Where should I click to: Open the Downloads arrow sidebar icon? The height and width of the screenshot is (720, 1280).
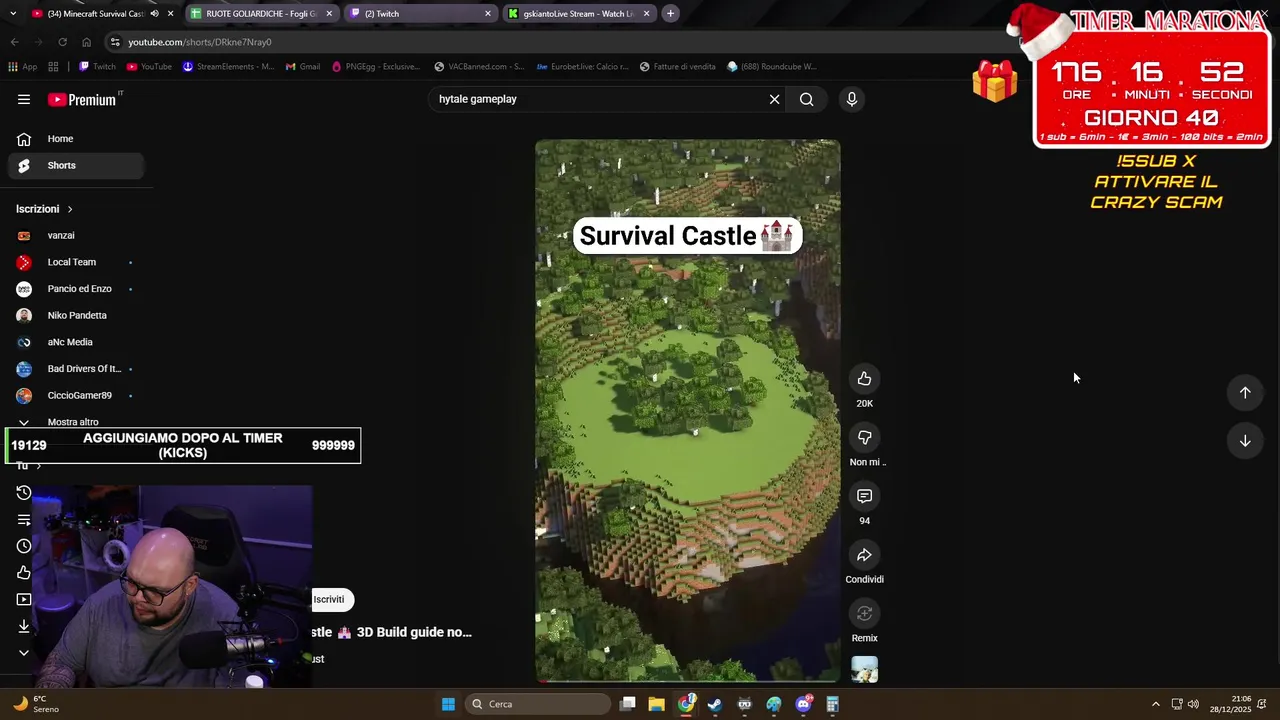click(24, 626)
